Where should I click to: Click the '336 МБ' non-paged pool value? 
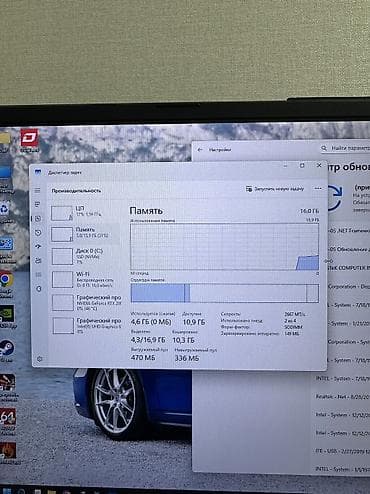(187, 358)
